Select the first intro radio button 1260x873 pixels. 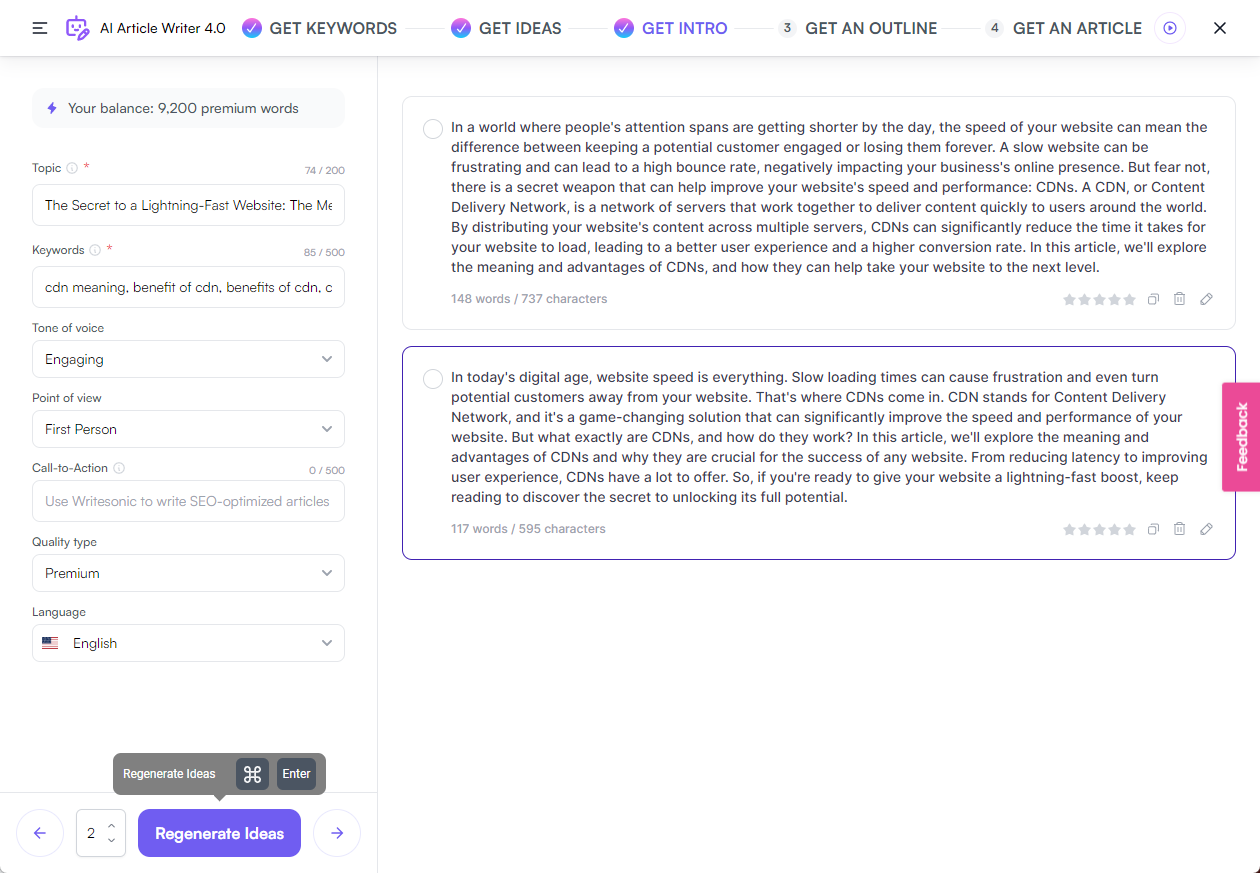click(433, 129)
